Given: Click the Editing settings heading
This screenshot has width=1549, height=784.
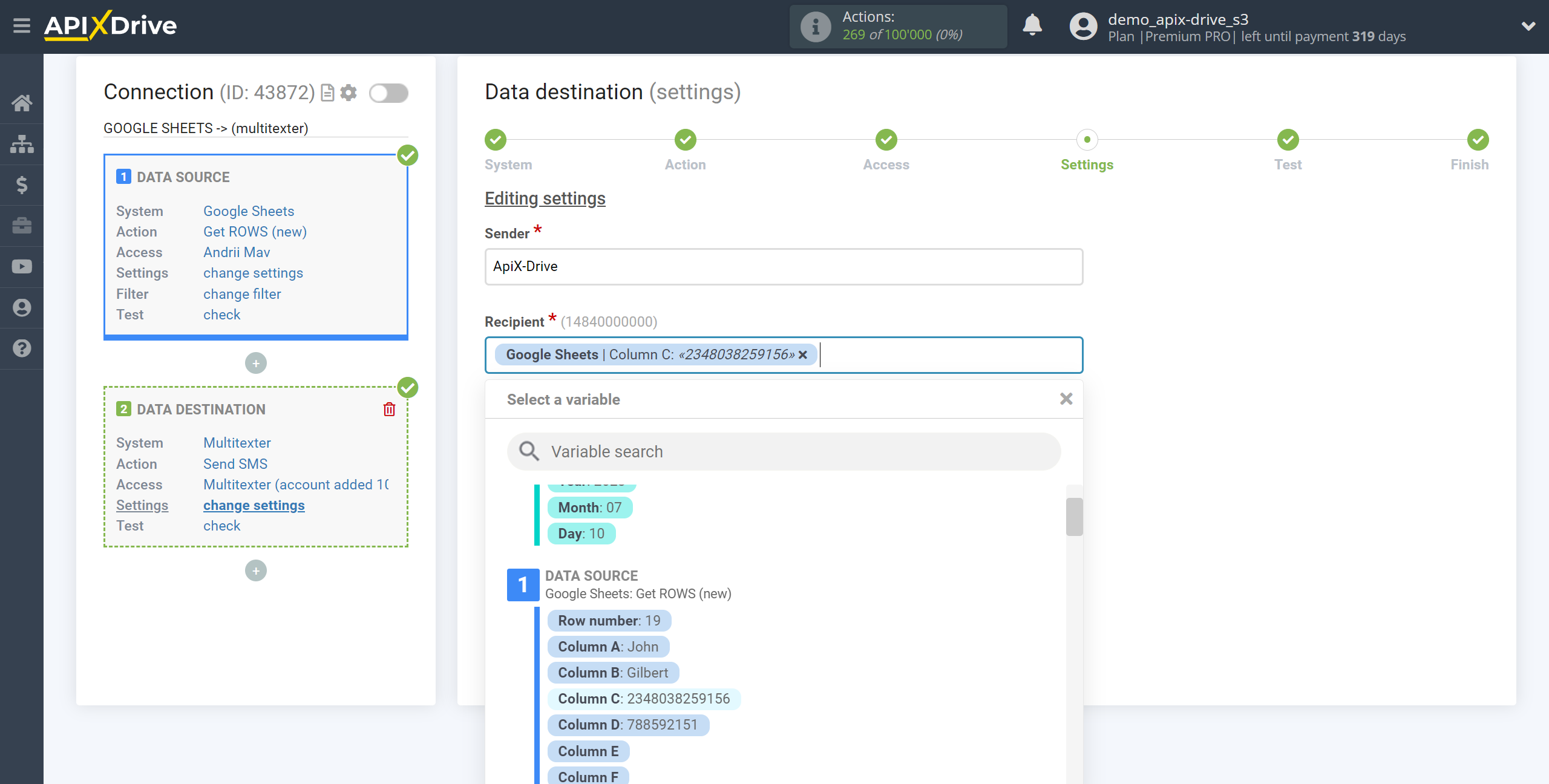Looking at the screenshot, I should tap(545, 198).
